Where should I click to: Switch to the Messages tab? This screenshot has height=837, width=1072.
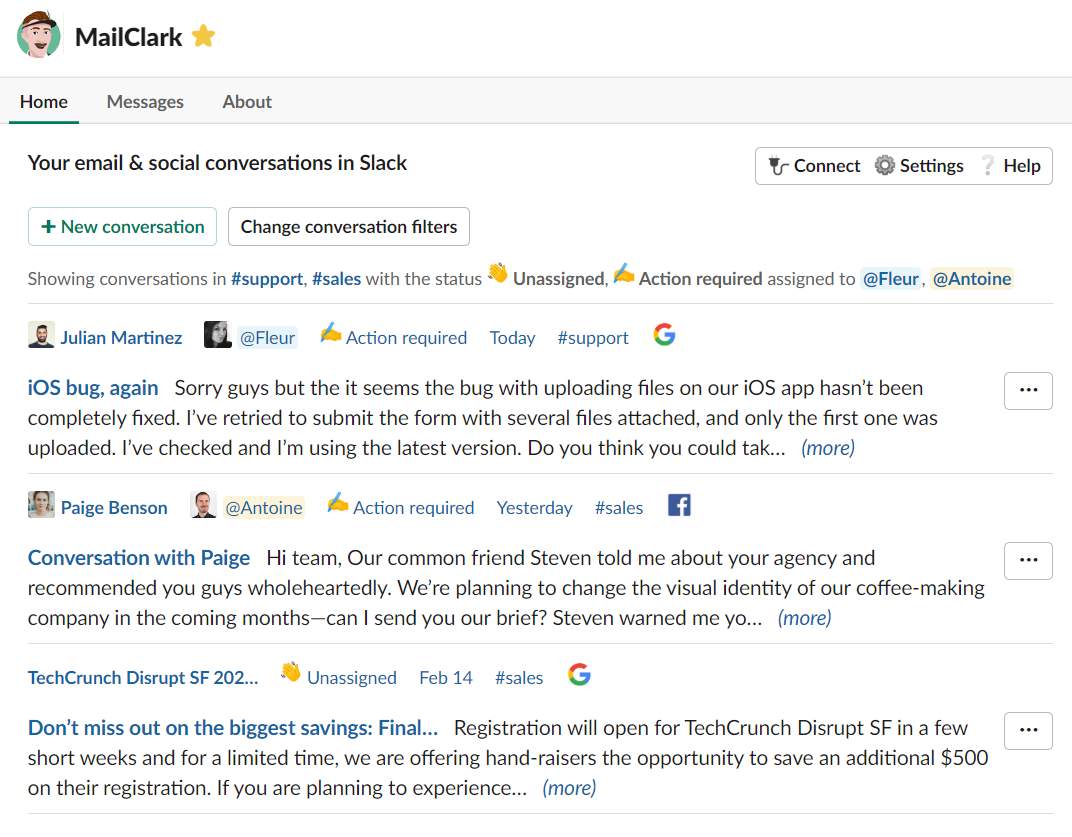[145, 102]
